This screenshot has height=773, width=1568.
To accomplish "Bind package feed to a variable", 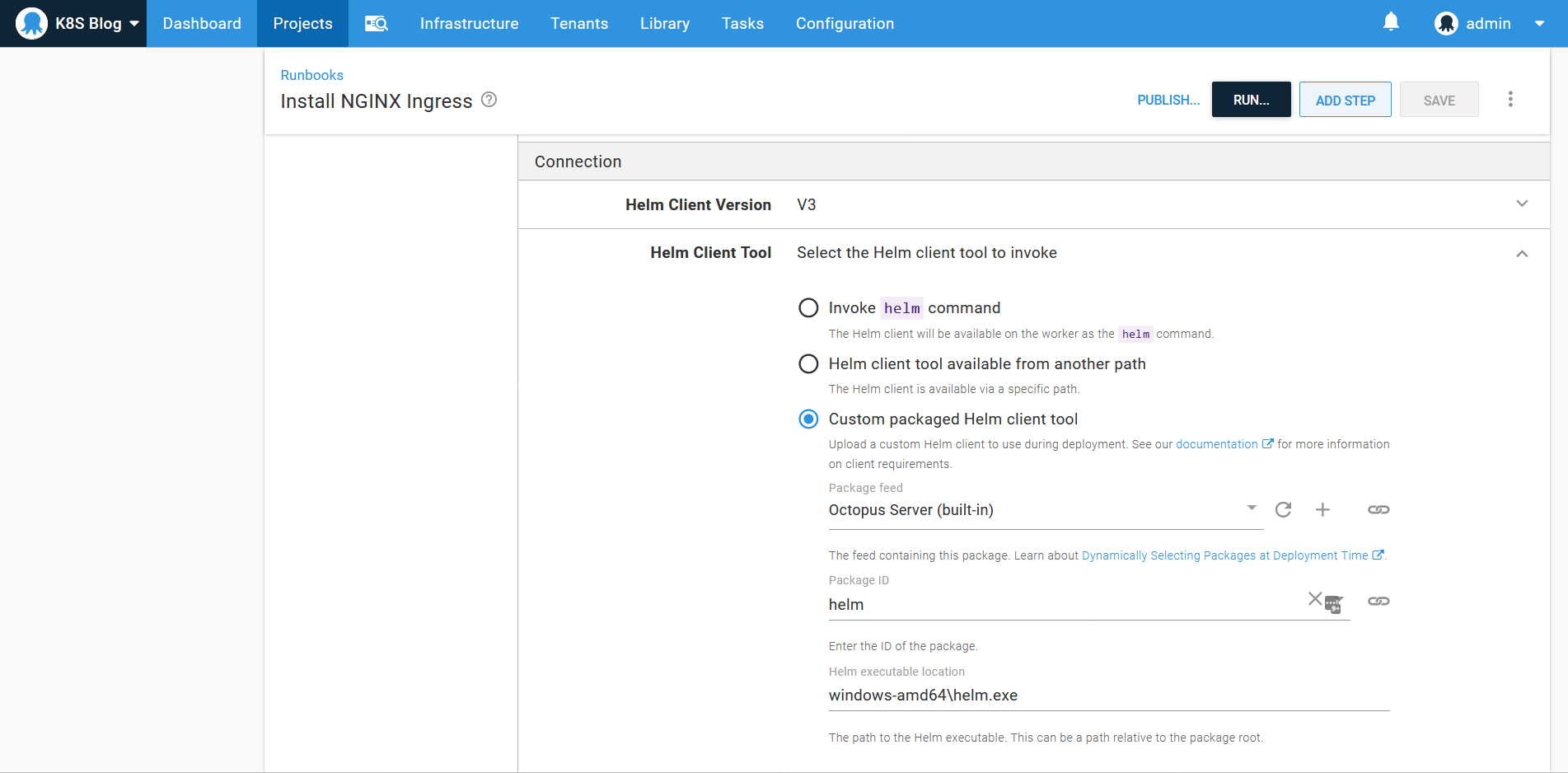I will tap(1378, 510).
